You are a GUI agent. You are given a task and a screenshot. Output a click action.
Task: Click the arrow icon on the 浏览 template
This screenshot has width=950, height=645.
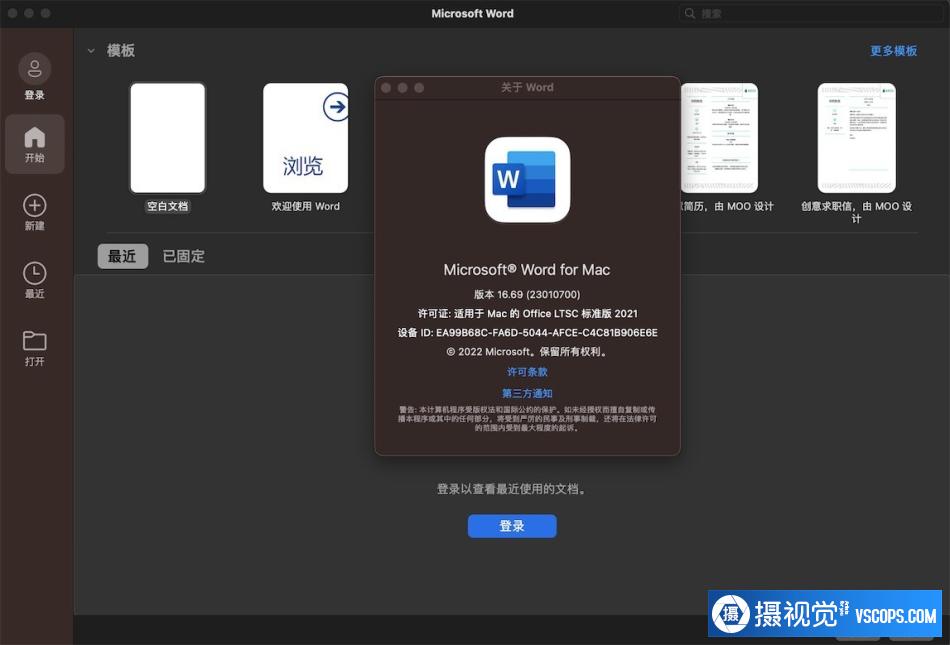coord(335,107)
